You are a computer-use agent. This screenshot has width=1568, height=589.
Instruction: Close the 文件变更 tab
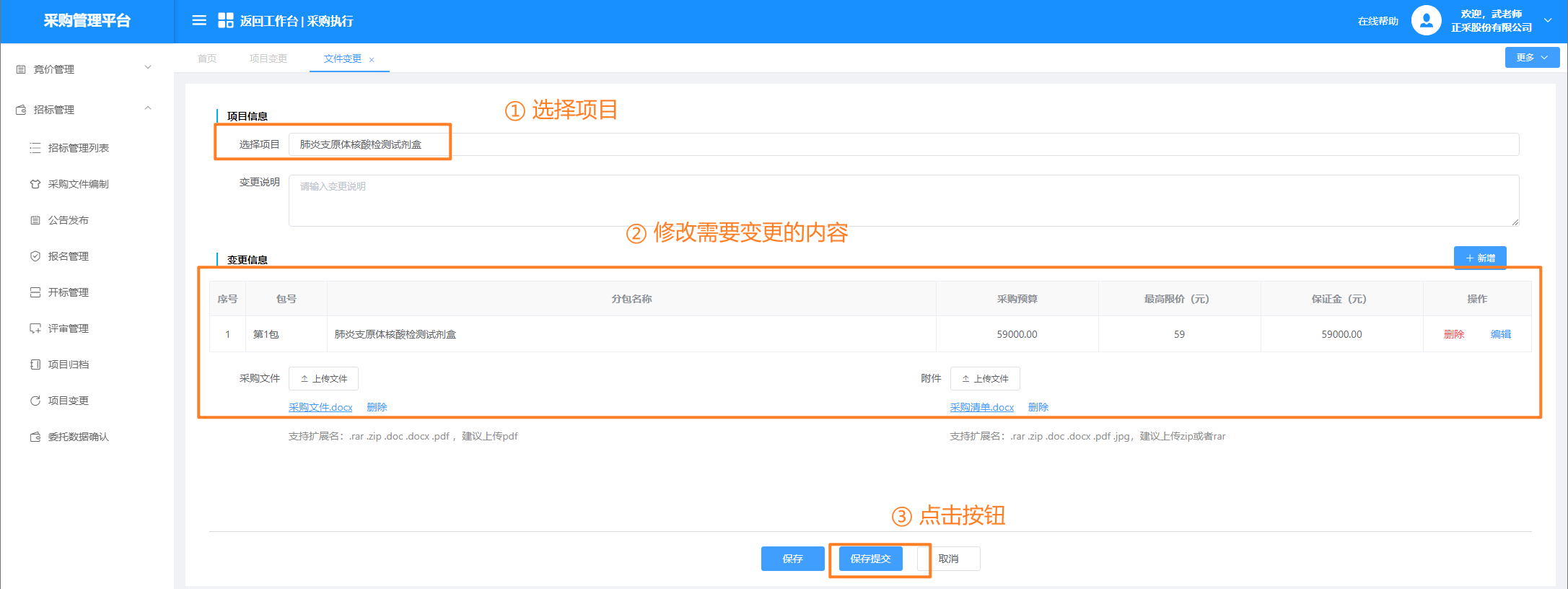click(372, 60)
